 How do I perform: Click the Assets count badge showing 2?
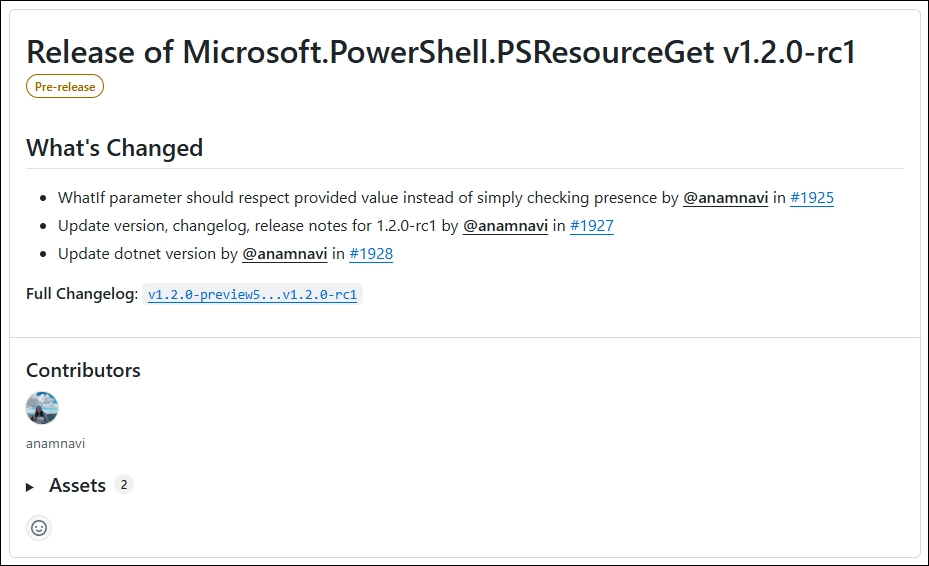tap(124, 485)
